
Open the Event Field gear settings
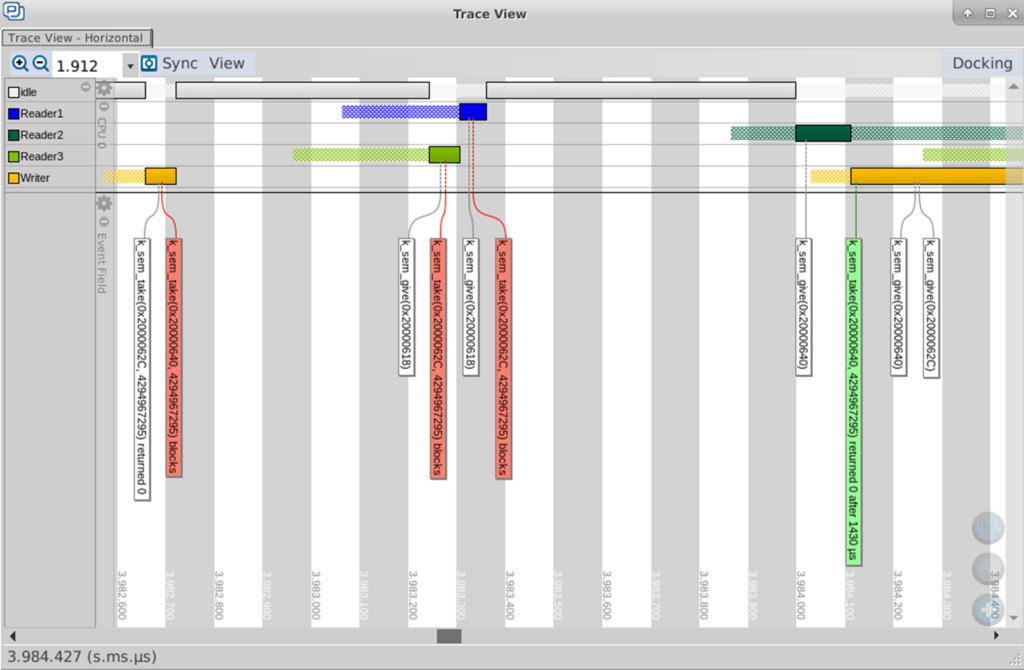(x=104, y=203)
